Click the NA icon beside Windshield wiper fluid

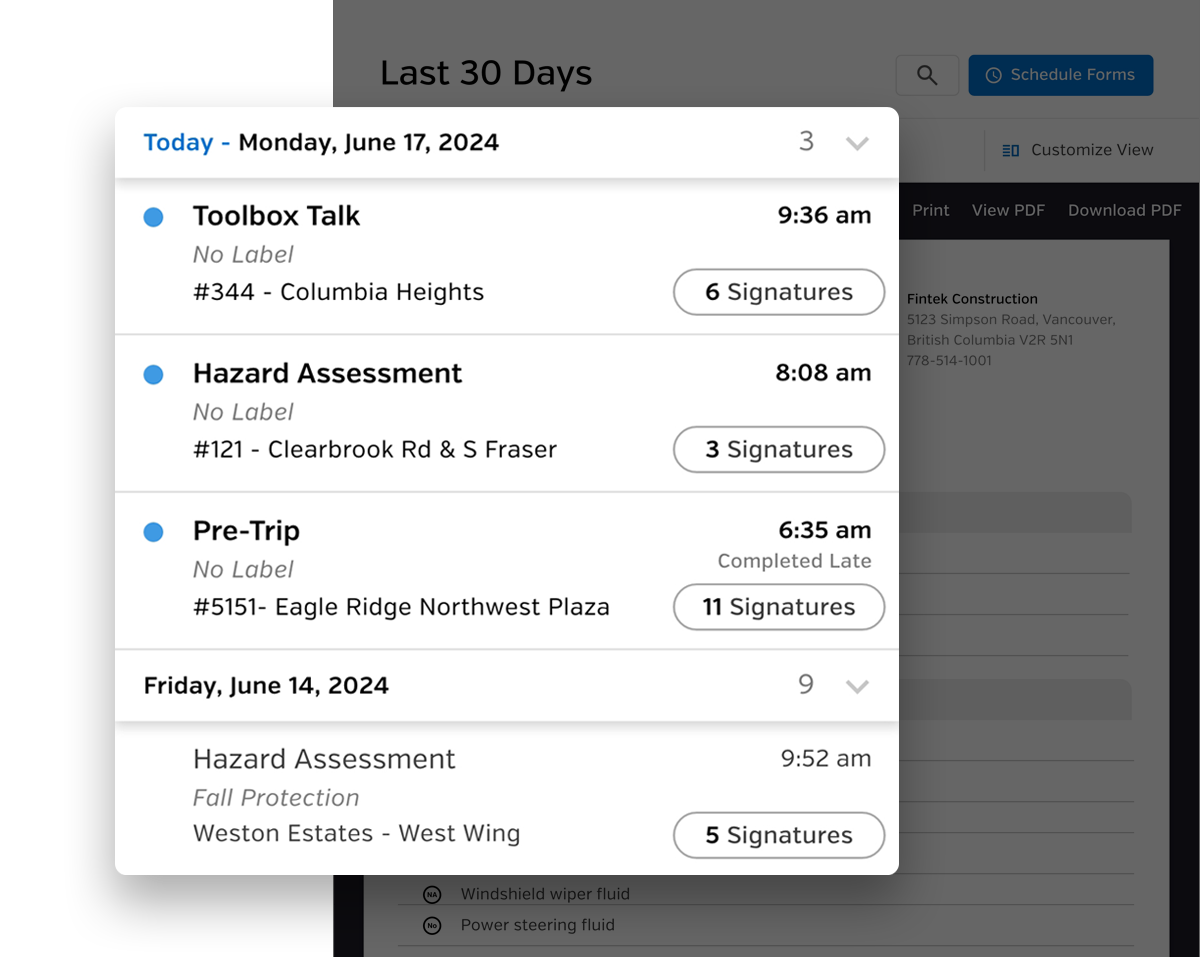point(432,894)
